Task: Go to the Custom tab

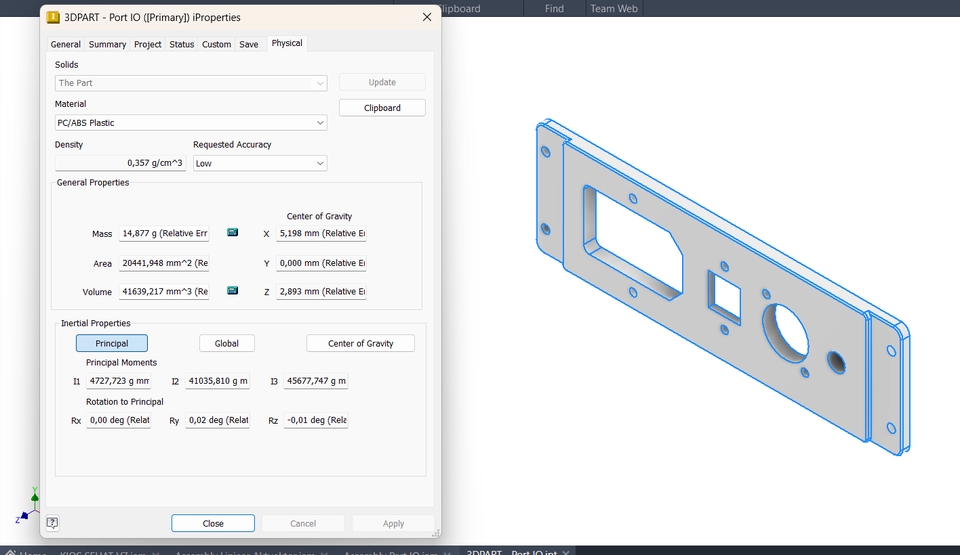Action: 217,44
